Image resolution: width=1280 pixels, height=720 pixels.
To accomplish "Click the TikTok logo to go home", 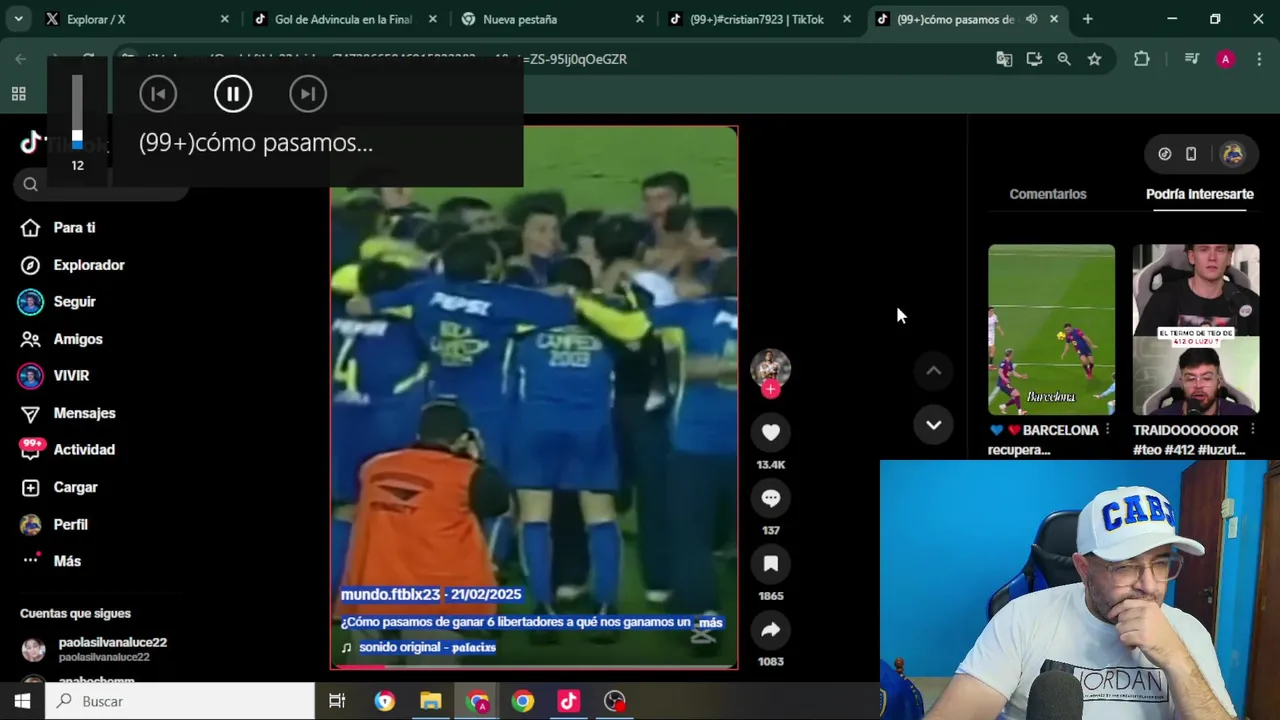I will point(32,143).
